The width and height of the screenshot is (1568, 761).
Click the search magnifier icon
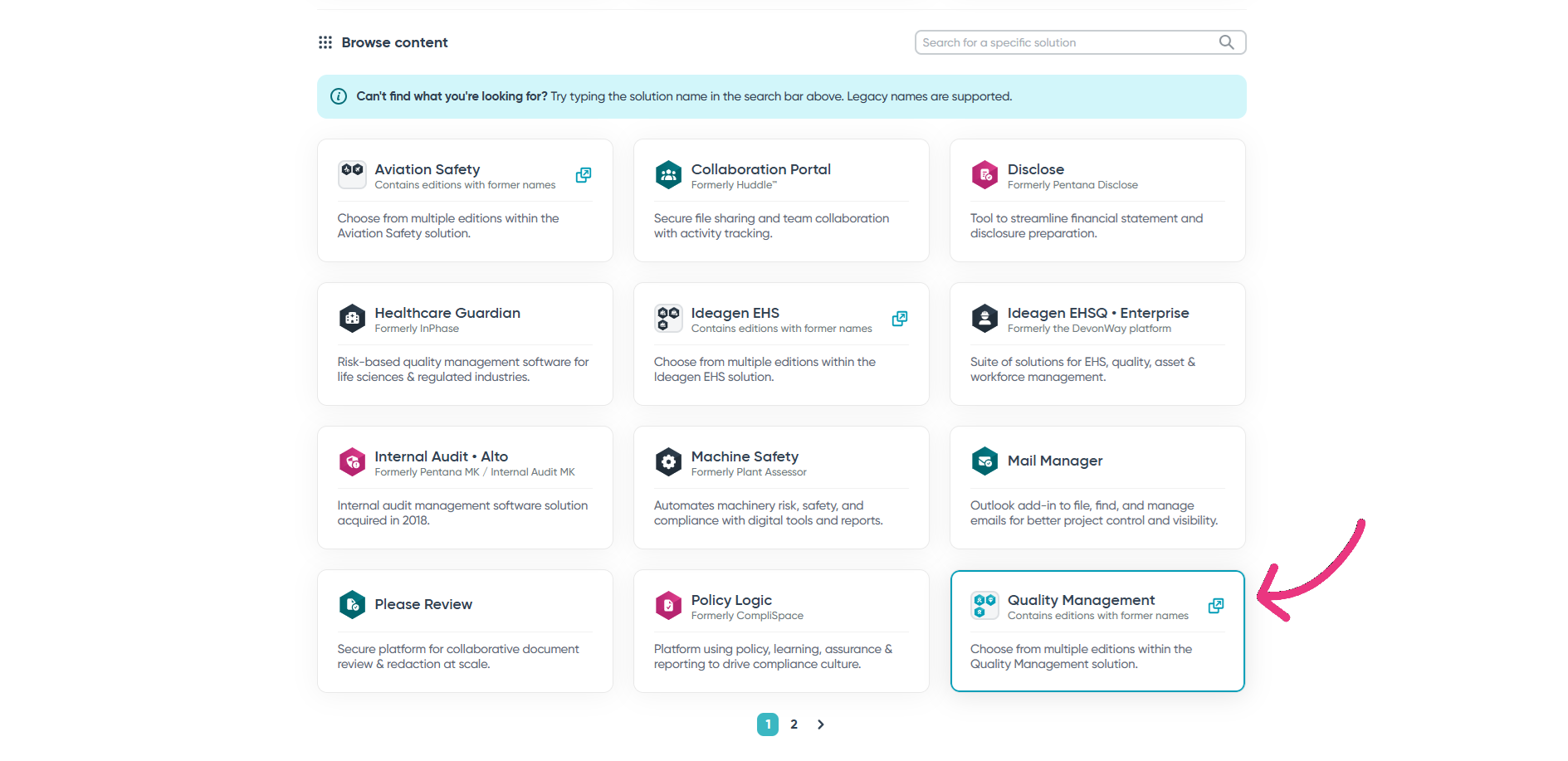1226,42
